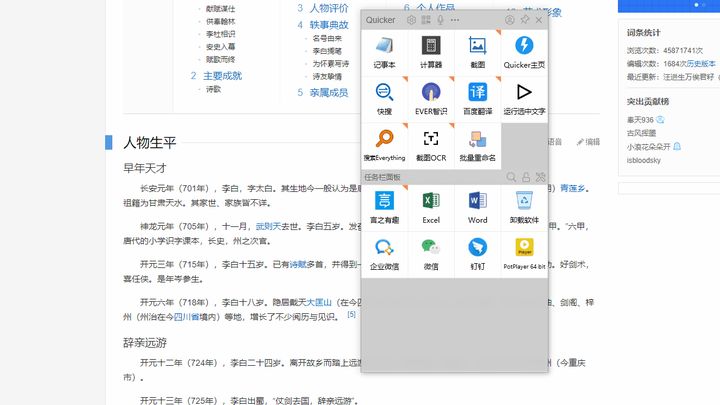Viewport: 720px width, 405px height.
Task: Open 搜索Everything search action
Action: click(384, 146)
